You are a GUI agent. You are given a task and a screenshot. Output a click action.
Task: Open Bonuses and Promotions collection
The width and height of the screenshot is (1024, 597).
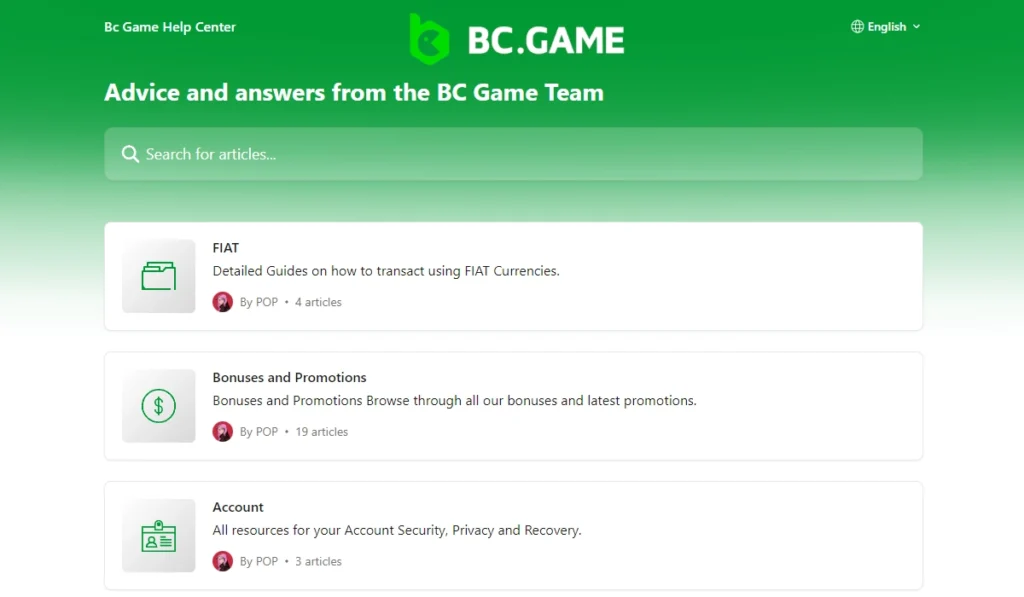pos(289,378)
